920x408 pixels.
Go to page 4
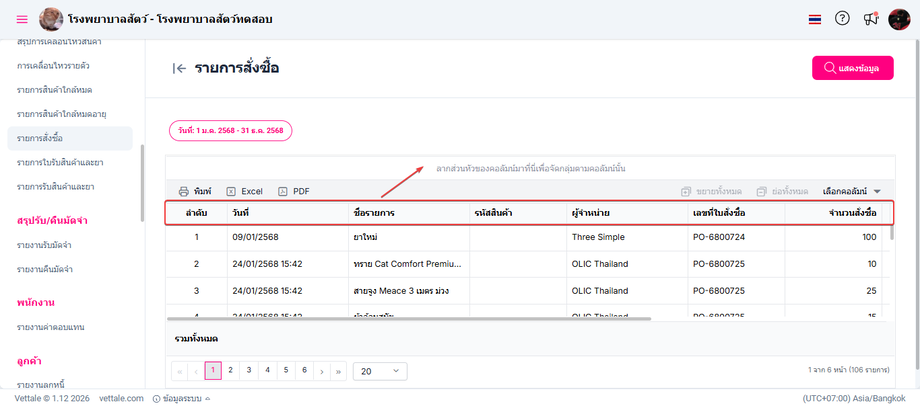(x=267, y=370)
